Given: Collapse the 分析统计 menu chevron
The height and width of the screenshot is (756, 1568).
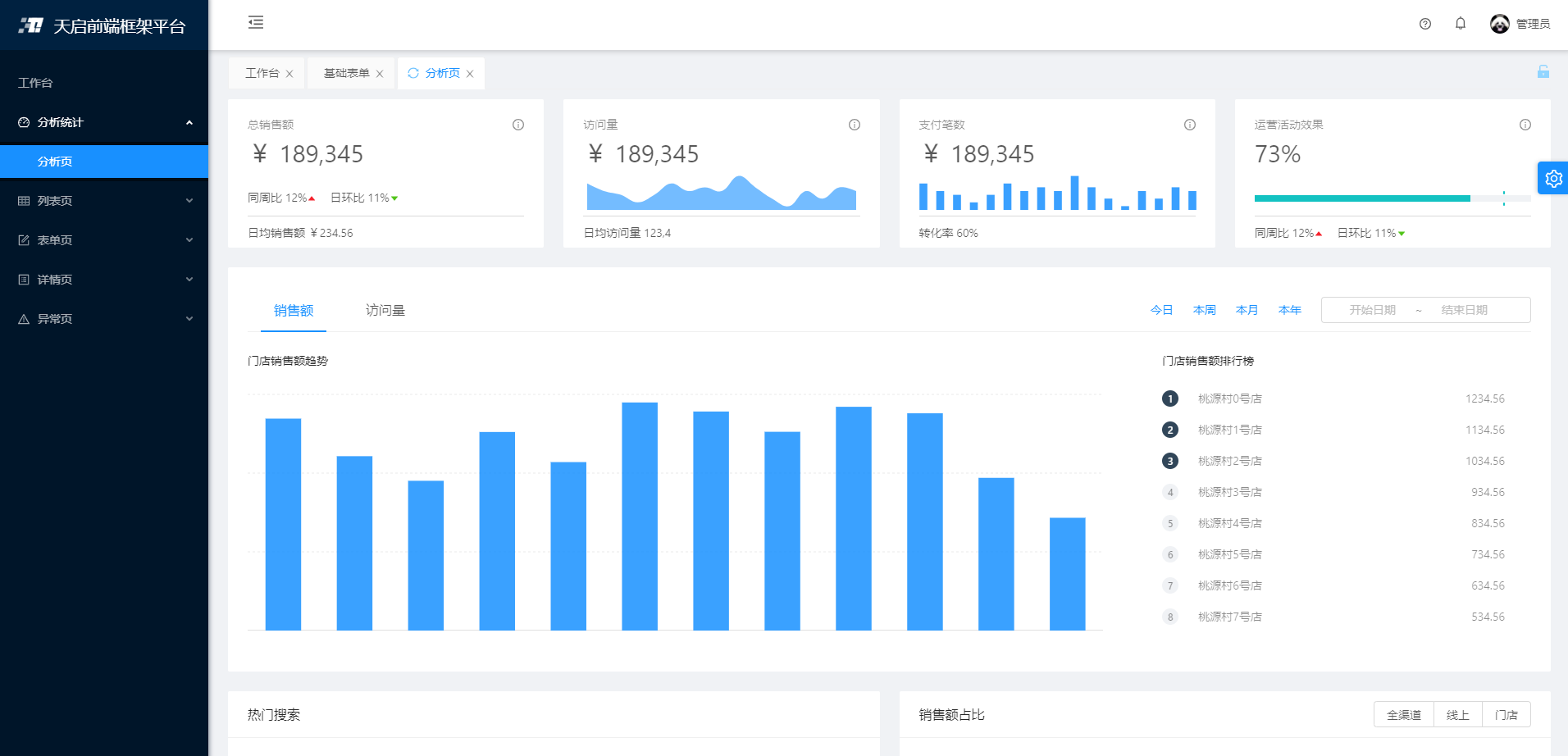Looking at the screenshot, I should (x=189, y=122).
